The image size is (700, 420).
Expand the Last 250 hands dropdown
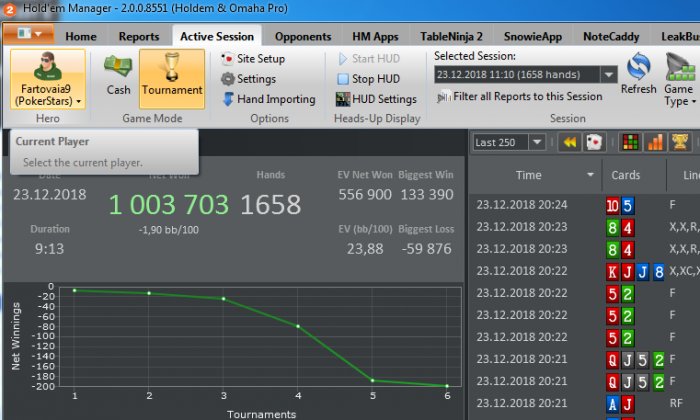pos(537,142)
